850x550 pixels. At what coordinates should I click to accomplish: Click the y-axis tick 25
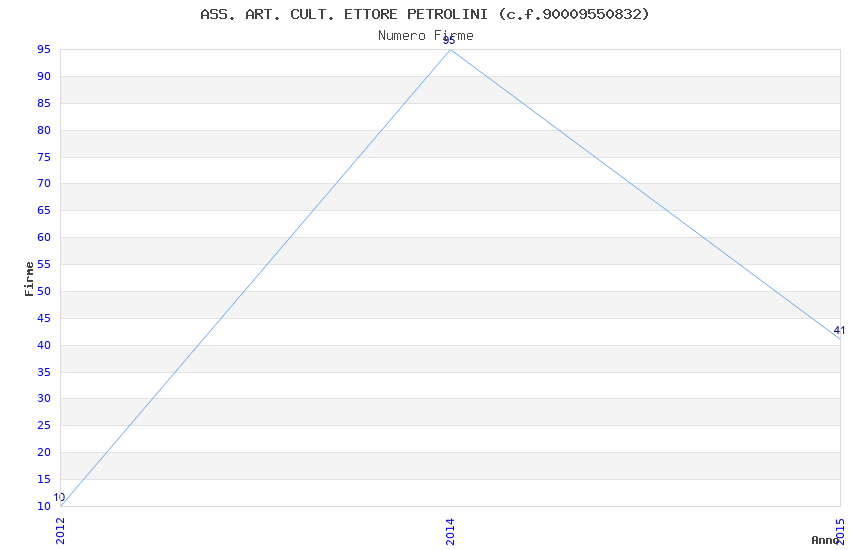44,425
